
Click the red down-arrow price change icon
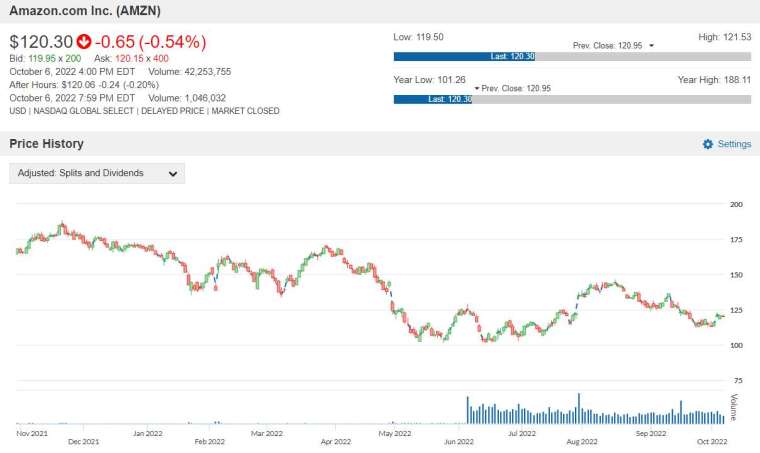[x=84, y=42]
